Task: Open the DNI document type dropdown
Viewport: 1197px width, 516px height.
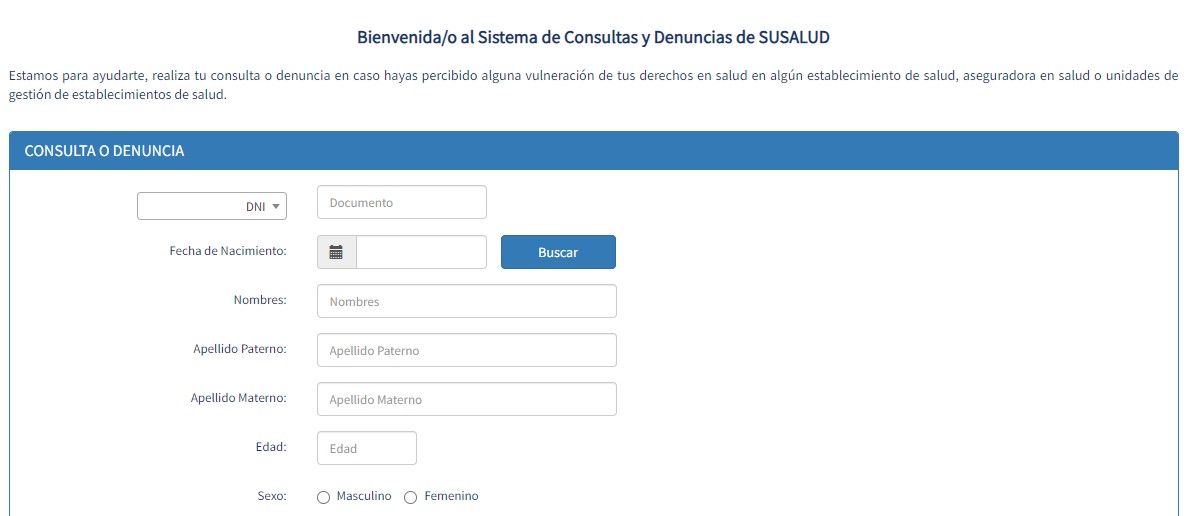Action: [212, 206]
